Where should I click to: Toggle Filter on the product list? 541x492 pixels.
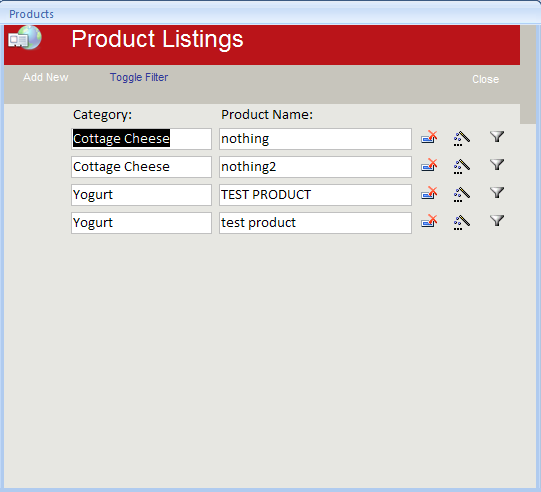click(139, 77)
